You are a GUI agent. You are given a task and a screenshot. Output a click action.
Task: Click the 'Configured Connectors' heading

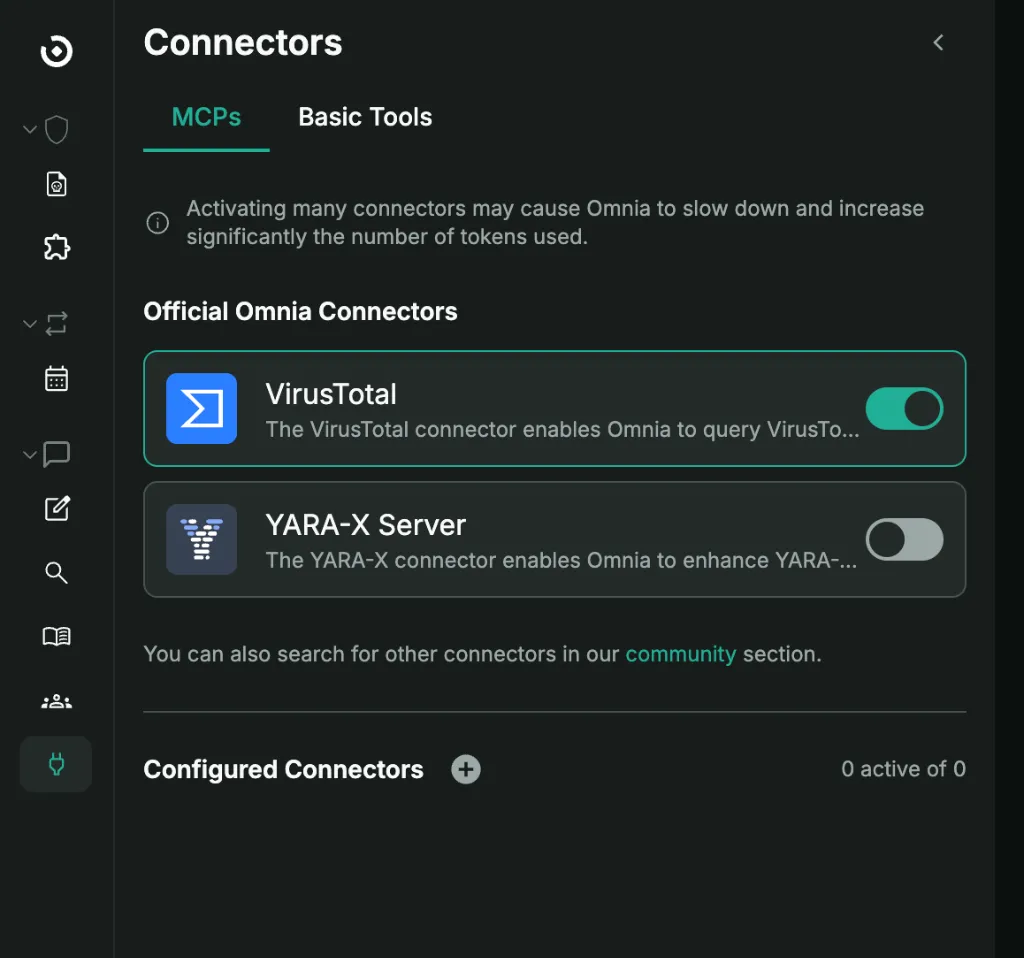tap(283, 770)
